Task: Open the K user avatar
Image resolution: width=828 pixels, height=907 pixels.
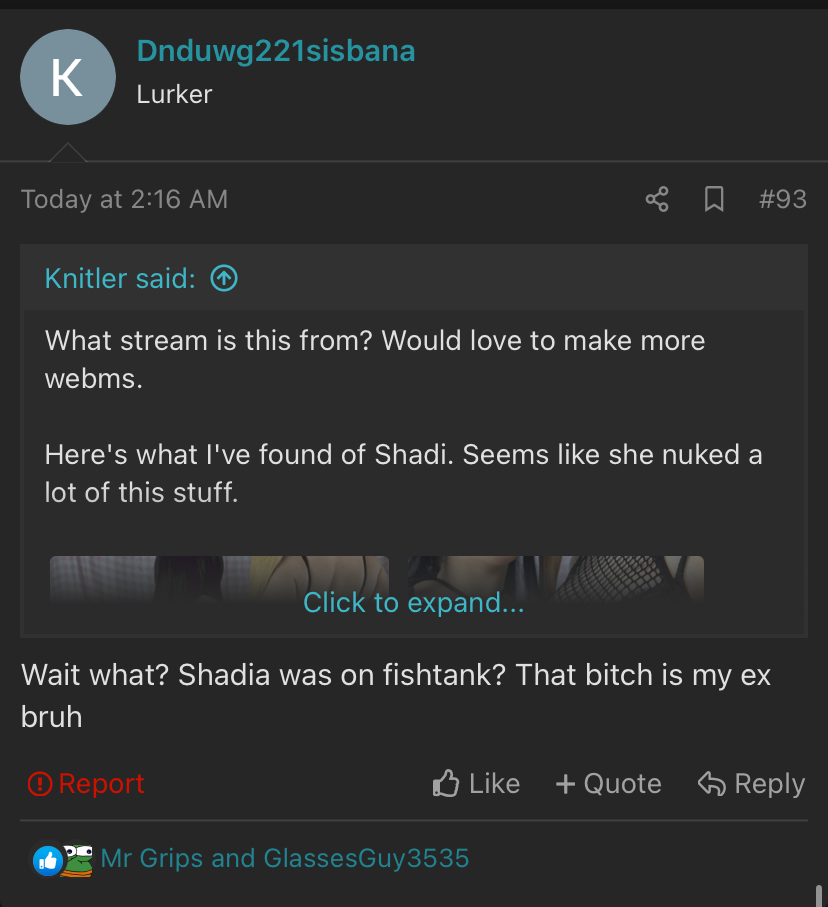Action: click(x=68, y=77)
